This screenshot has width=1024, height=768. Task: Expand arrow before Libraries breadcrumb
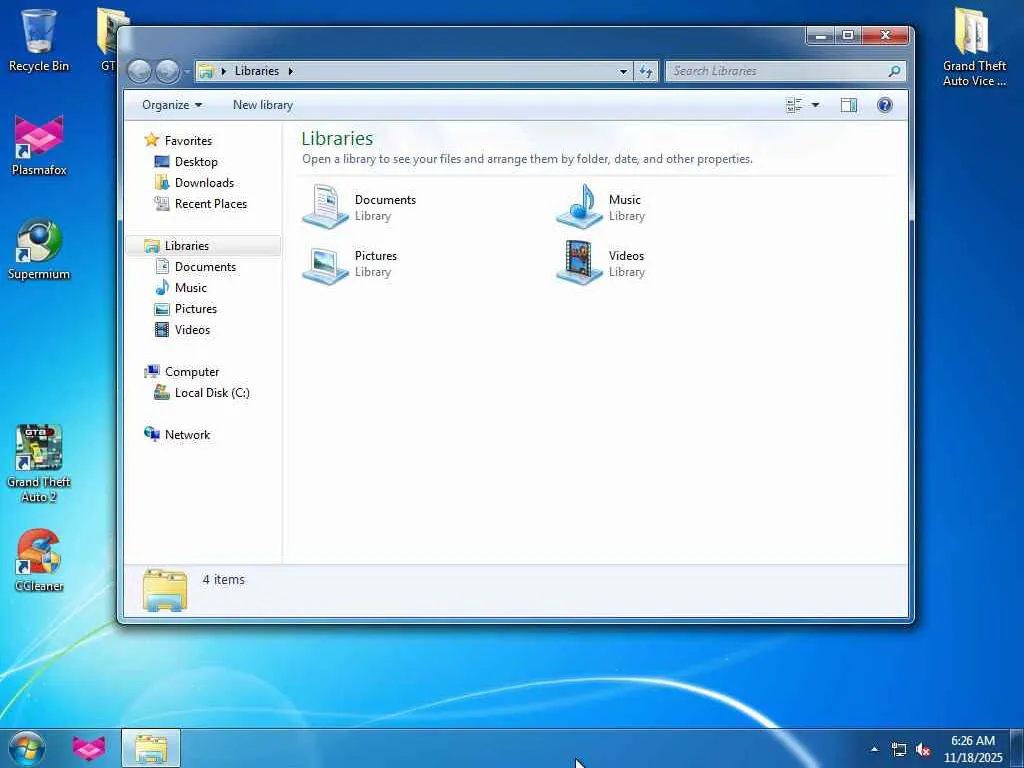pos(223,71)
